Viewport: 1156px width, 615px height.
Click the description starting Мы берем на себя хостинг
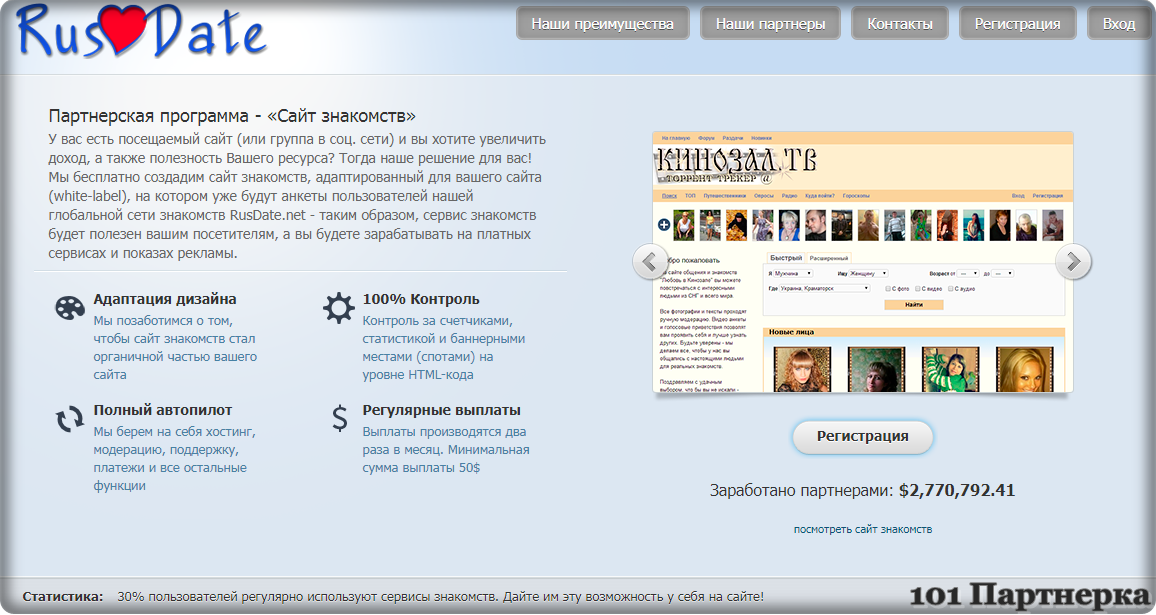coord(174,459)
